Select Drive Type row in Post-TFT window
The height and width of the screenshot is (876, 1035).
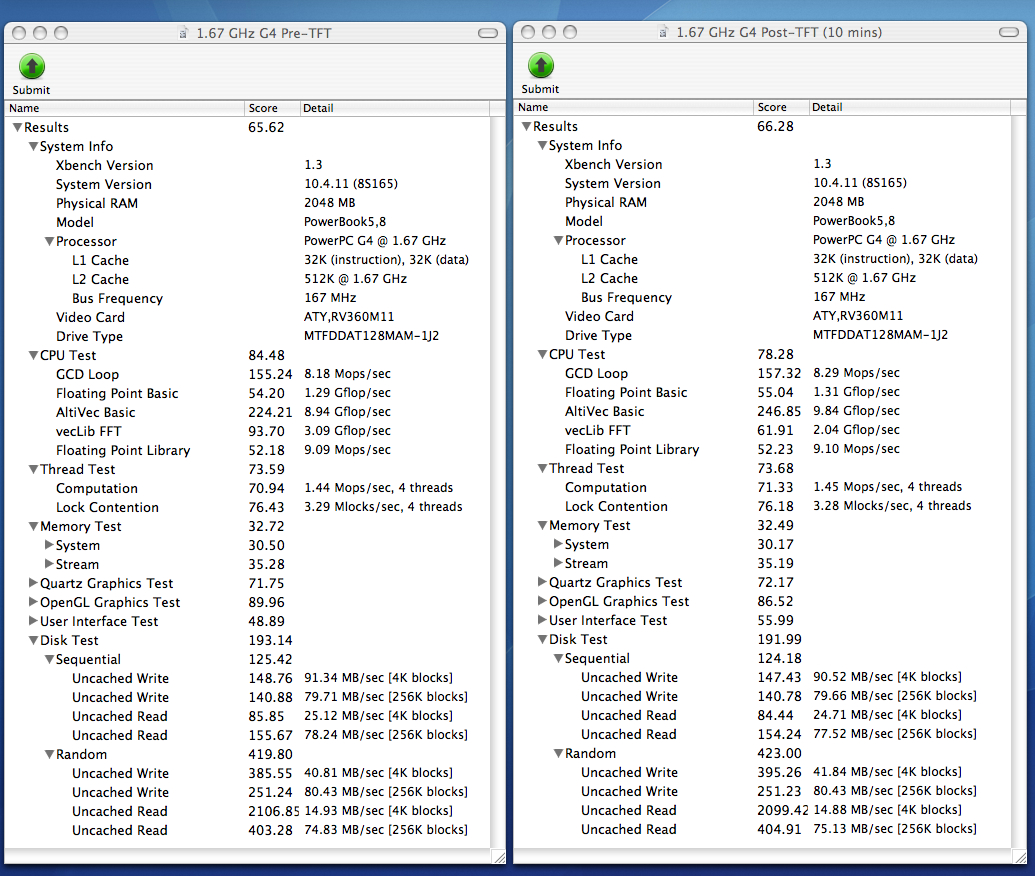coord(762,335)
